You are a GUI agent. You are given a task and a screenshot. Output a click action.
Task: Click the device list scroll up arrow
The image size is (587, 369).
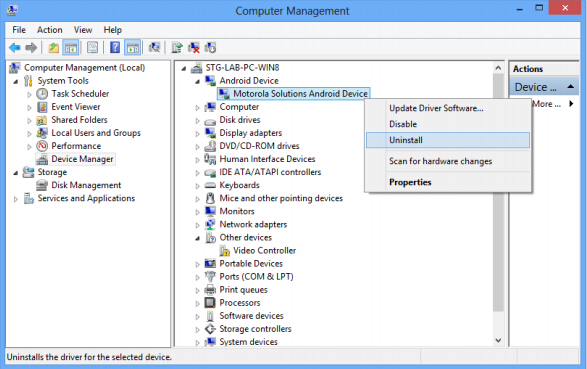[498, 68]
